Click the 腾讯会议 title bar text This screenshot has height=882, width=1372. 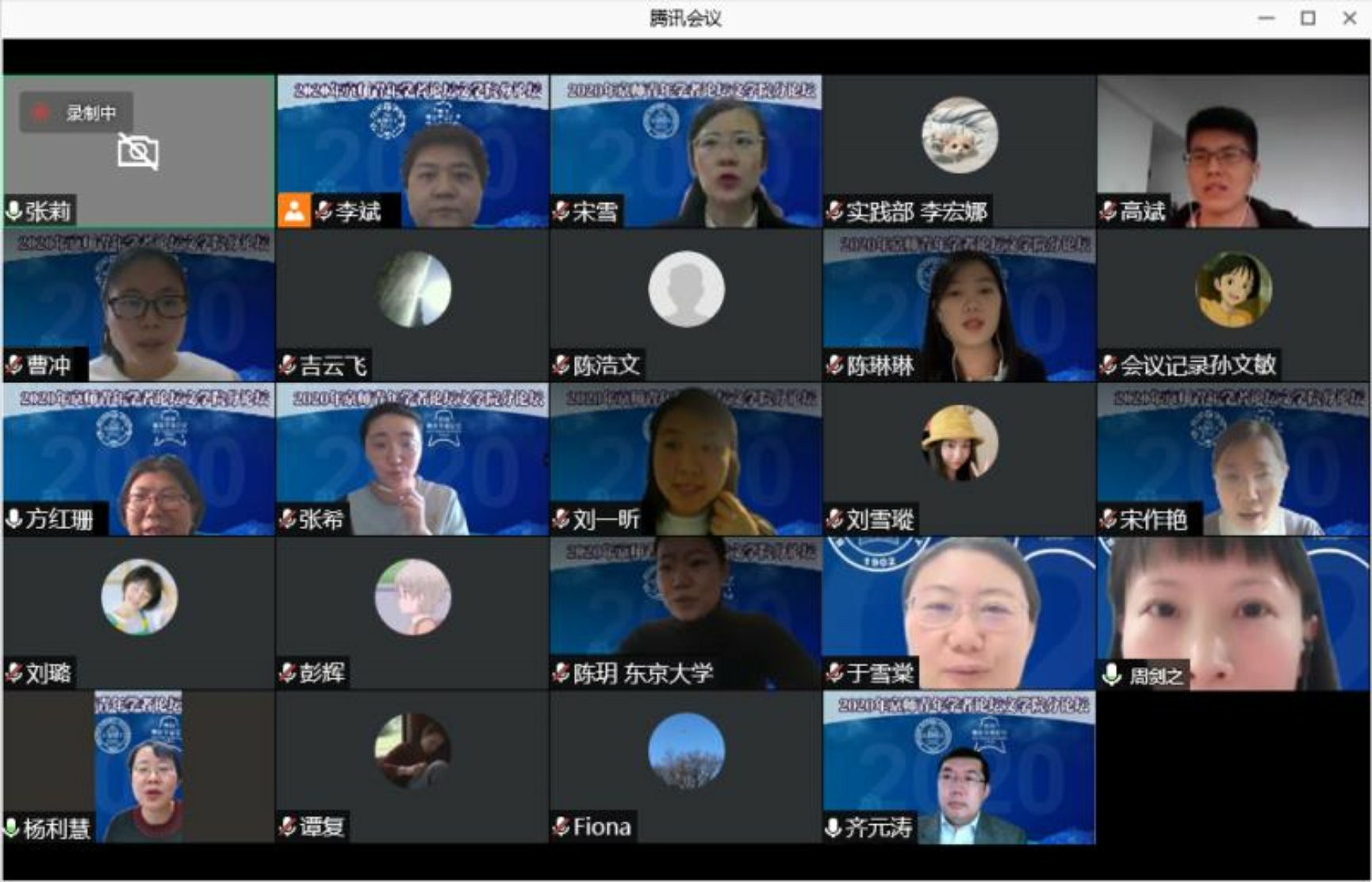685,18
